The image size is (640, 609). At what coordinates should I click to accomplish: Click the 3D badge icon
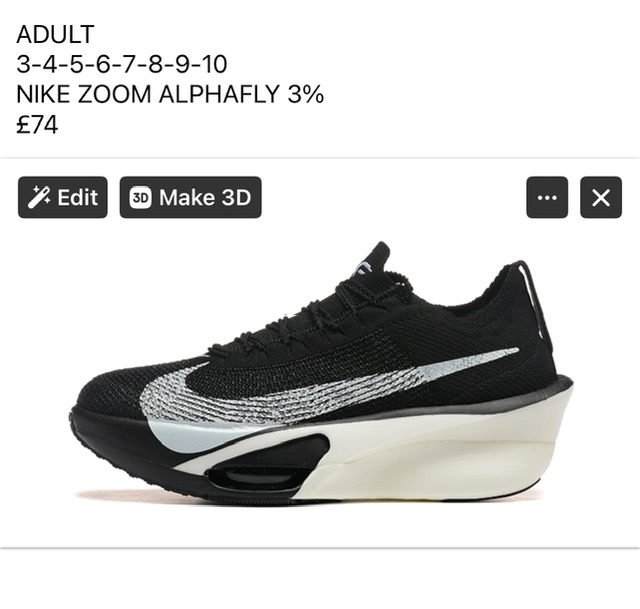click(x=140, y=198)
